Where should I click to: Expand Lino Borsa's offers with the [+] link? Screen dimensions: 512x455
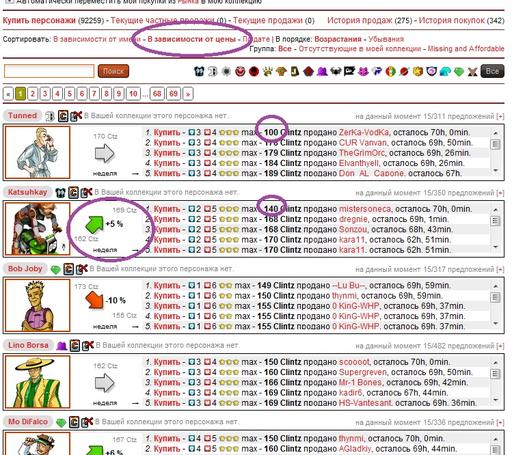(500, 346)
